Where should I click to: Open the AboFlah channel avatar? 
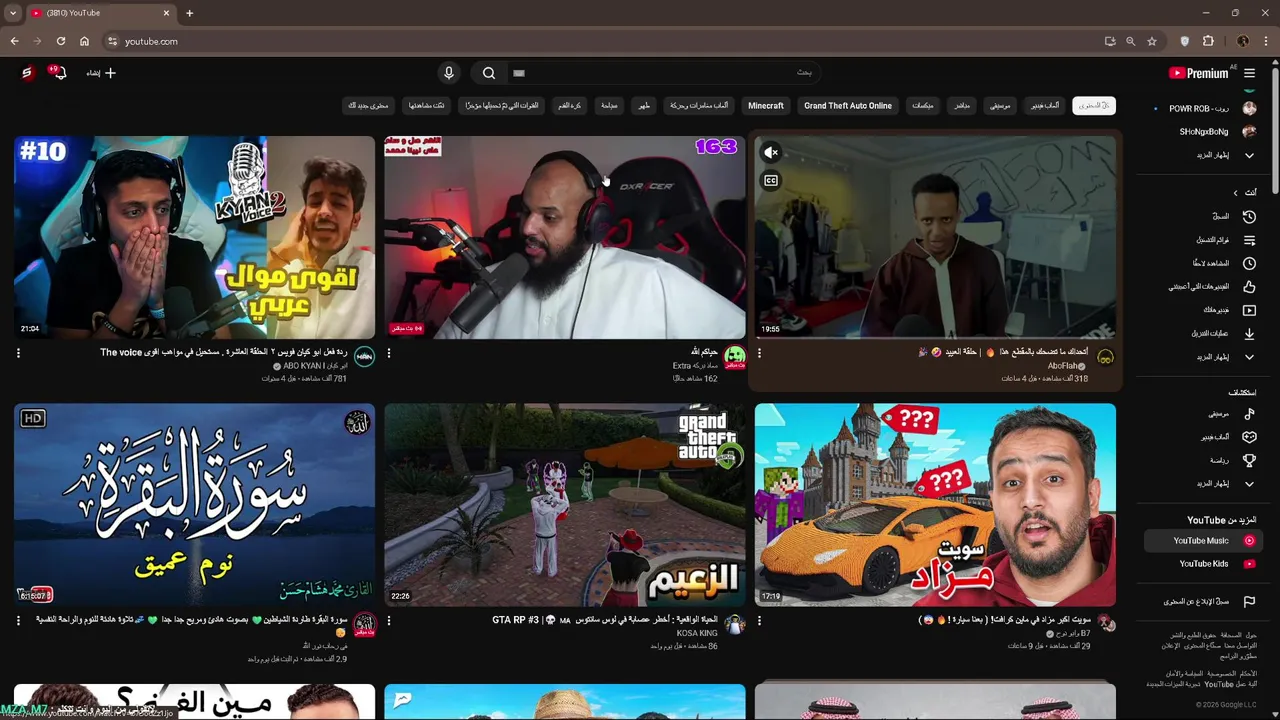tap(1105, 357)
